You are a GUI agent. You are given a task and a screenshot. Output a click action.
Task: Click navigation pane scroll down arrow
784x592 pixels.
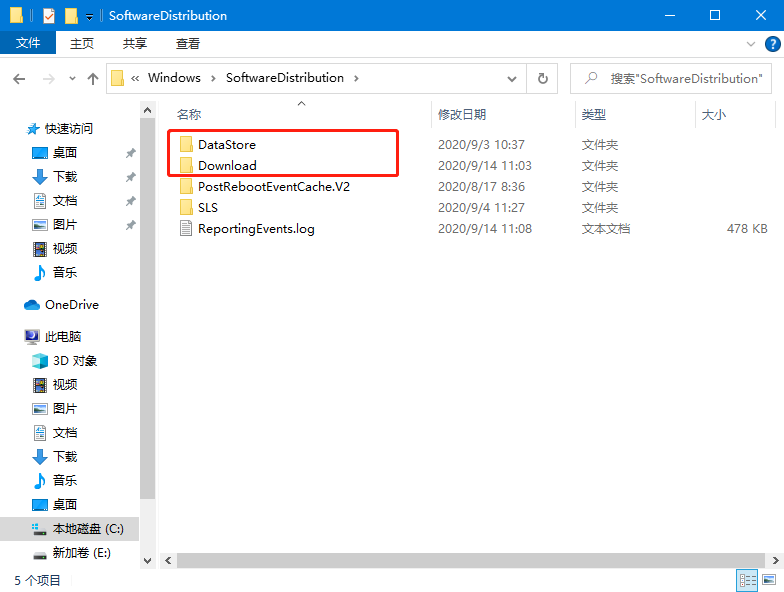tap(147, 560)
